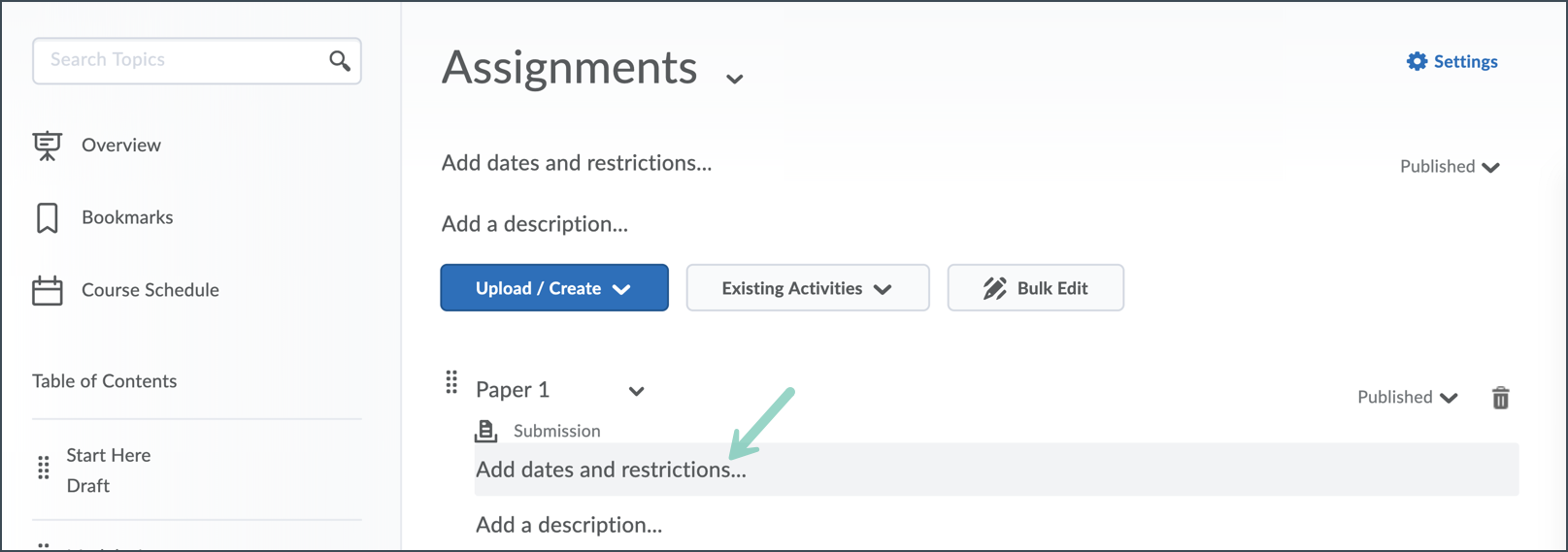Image resolution: width=1568 pixels, height=552 pixels.
Task: Click the Bulk Edit pencil icon
Action: point(994,288)
